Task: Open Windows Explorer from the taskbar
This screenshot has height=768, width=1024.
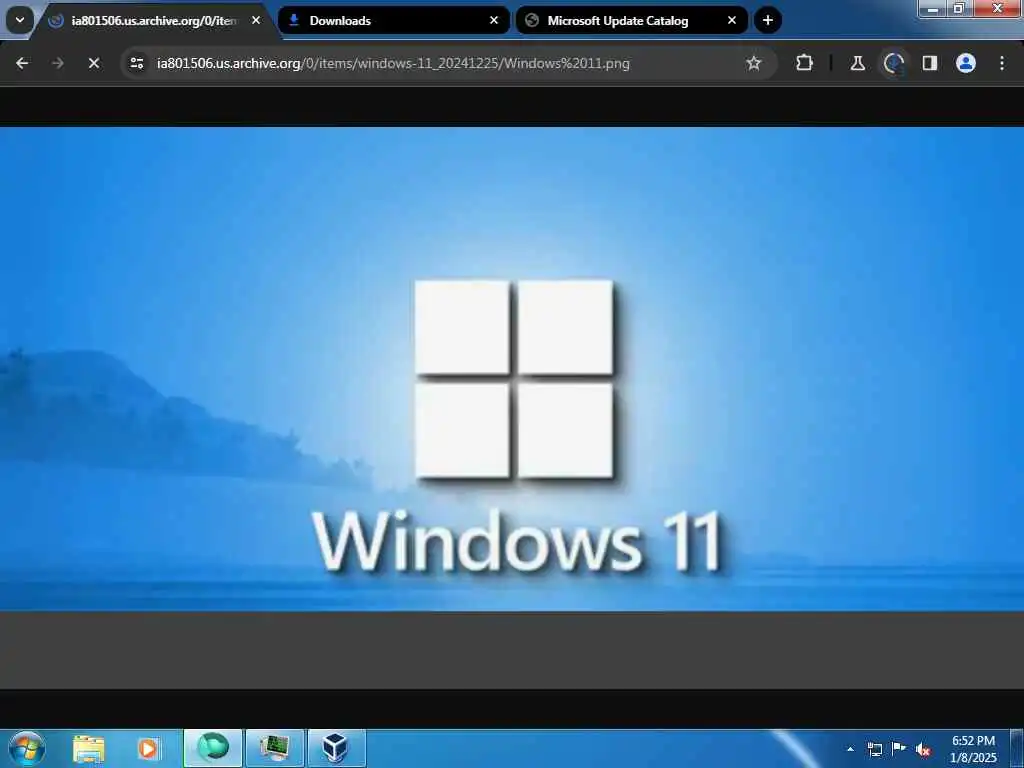Action: point(88,748)
